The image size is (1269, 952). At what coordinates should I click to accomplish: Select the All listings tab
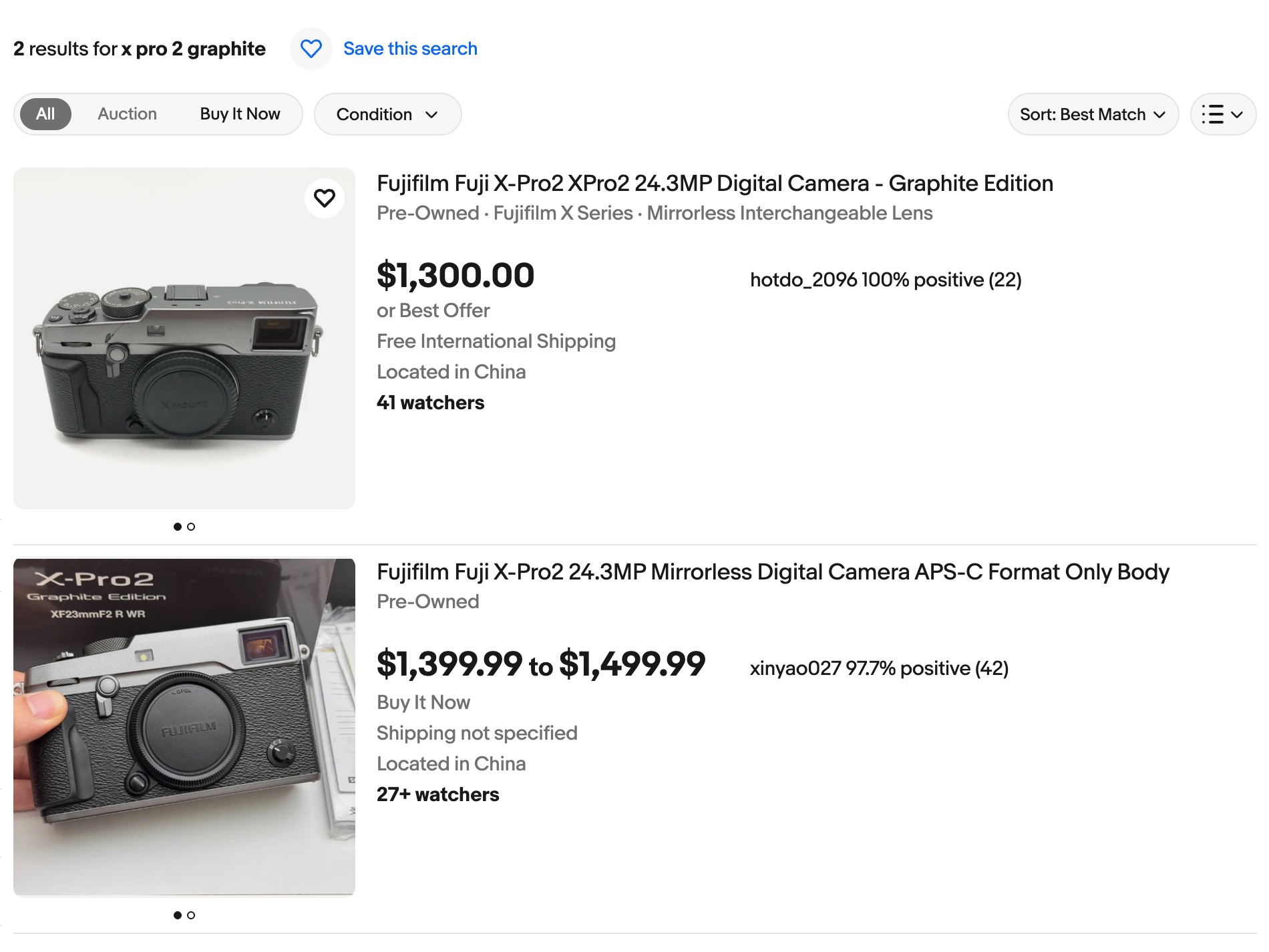pos(45,114)
